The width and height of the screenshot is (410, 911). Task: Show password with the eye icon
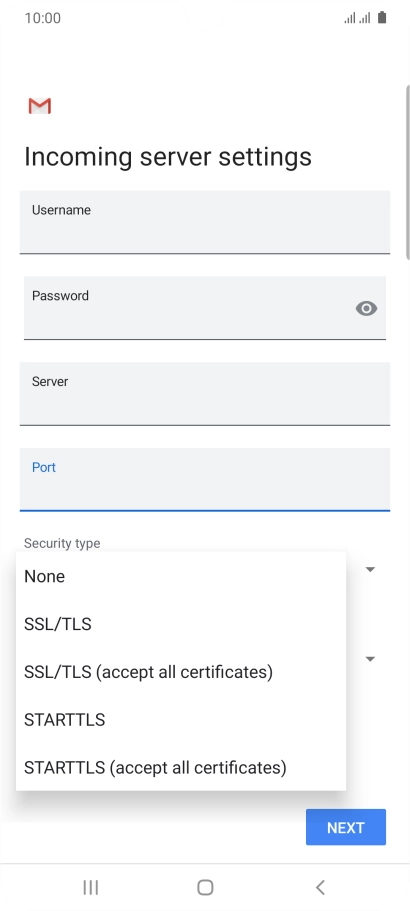pos(366,309)
